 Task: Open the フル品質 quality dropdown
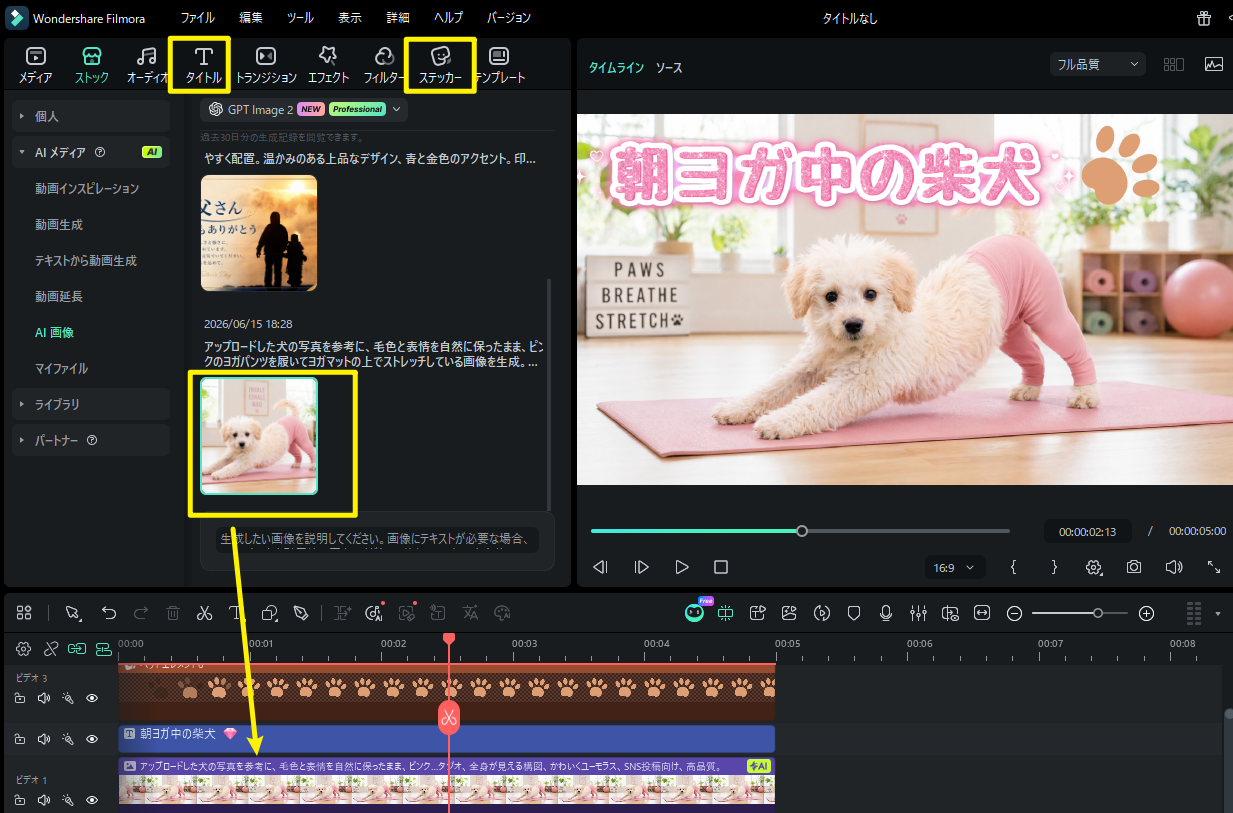coord(1098,64)
